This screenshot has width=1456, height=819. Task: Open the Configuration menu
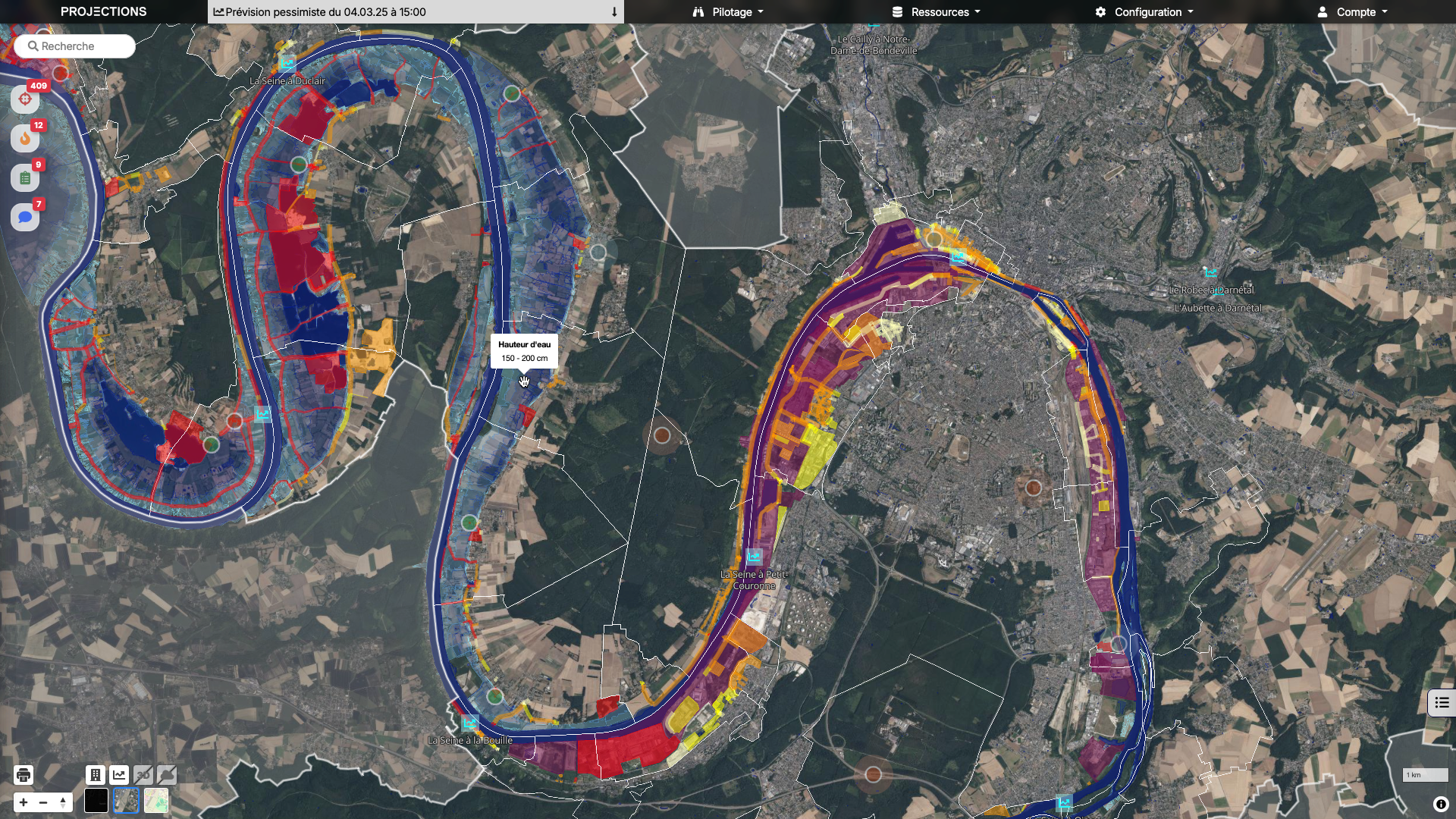click(x=1144, y=12)
